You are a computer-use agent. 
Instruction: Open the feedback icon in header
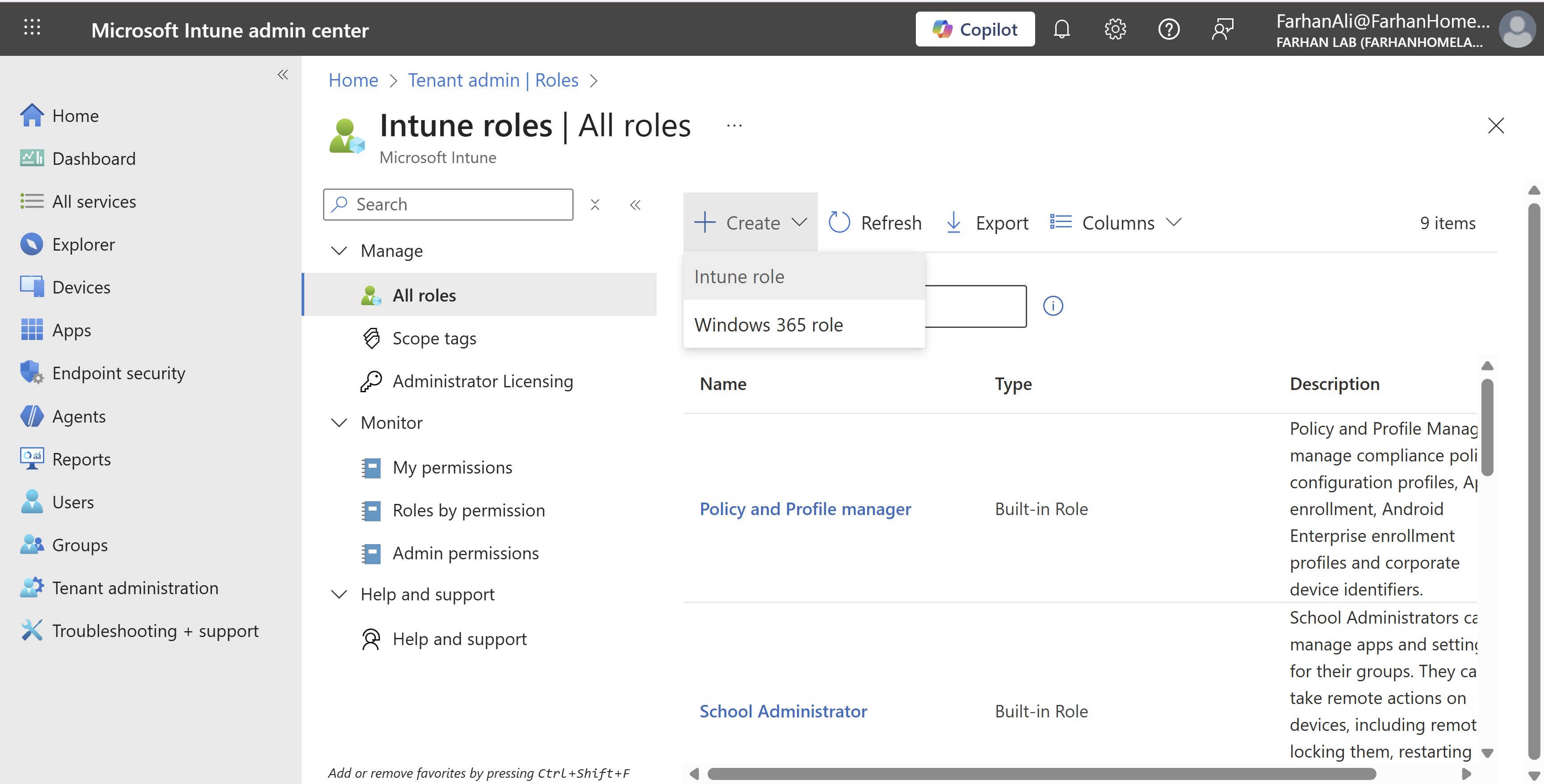coord(1222,29)
